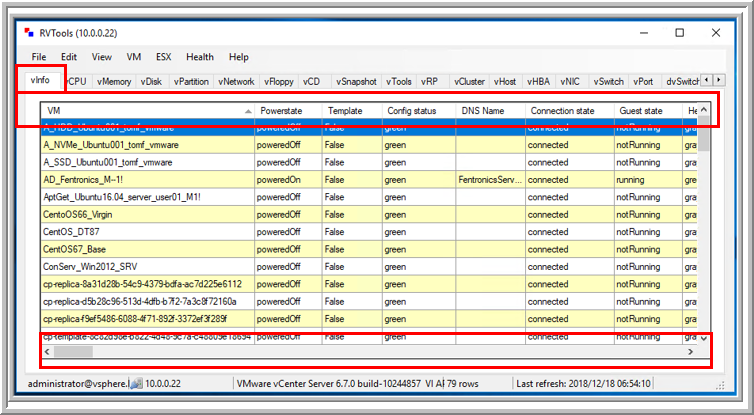Maximize the RVTools window
This screenshot has height=415, width=754.
coord(680,32)
